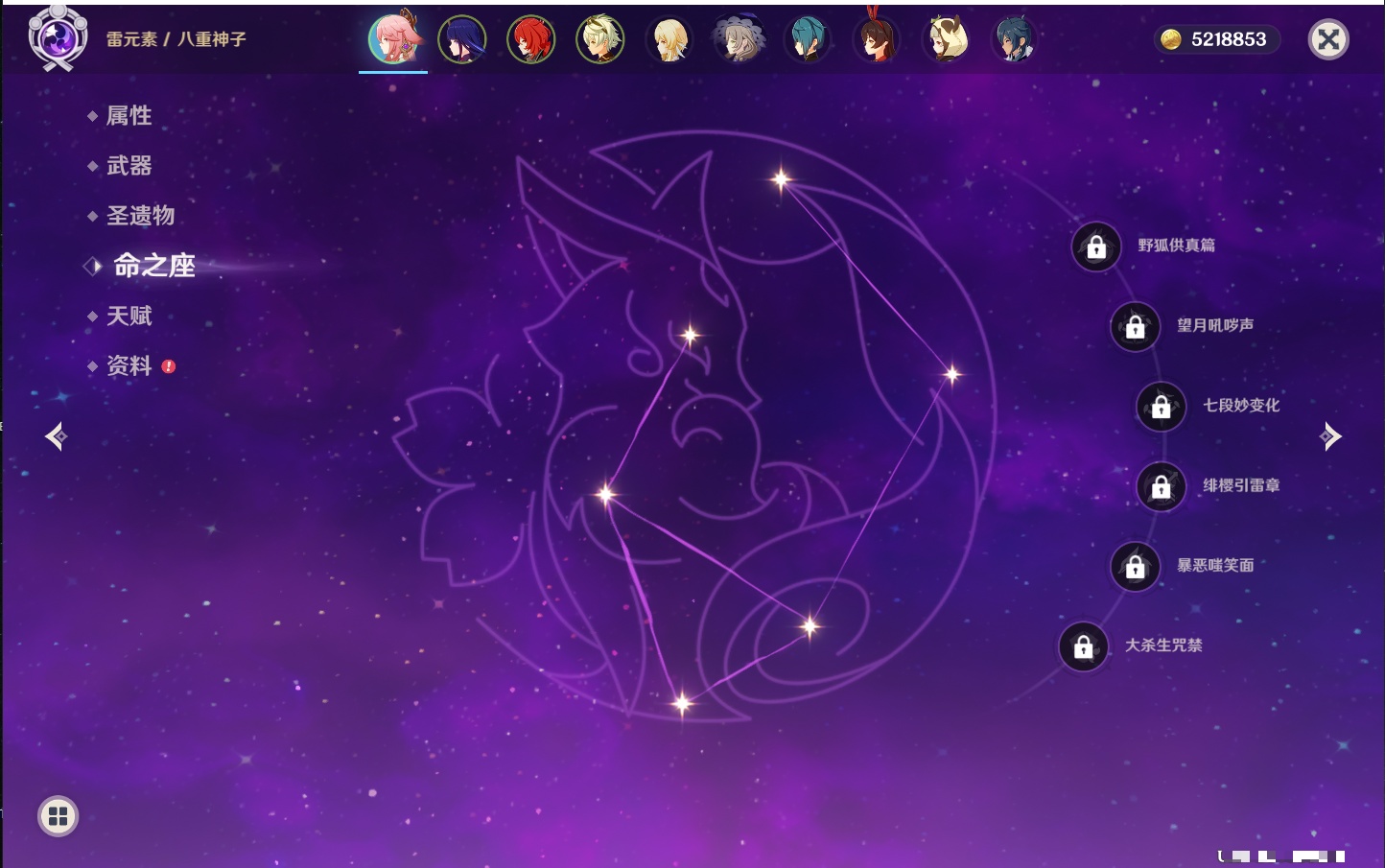
Task: Switch to the purple-haired character avatar
Action: [x=462, y=40]
